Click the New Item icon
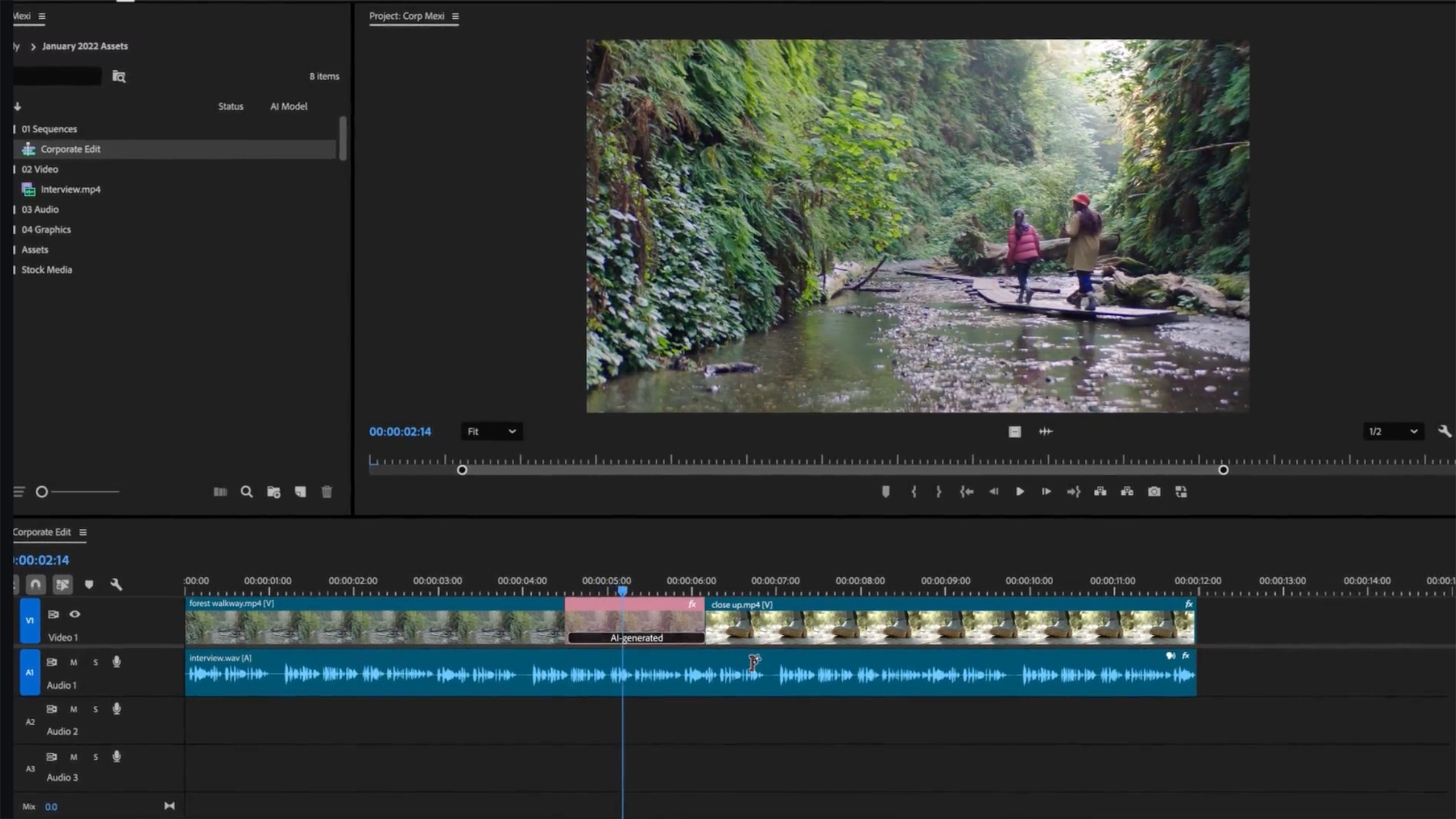 300,492
